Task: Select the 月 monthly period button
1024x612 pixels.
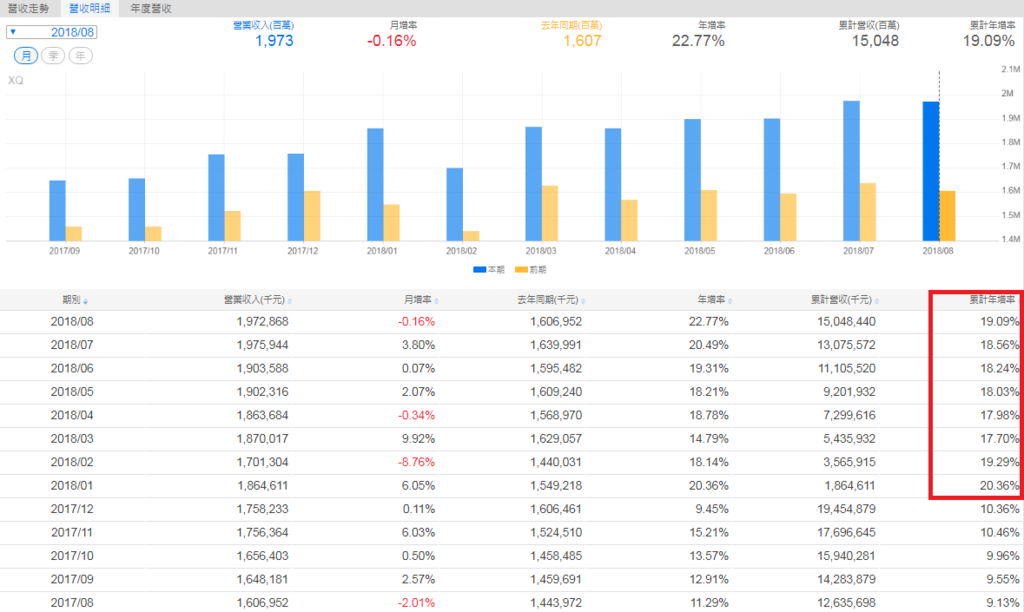Action: click(26, 56)
